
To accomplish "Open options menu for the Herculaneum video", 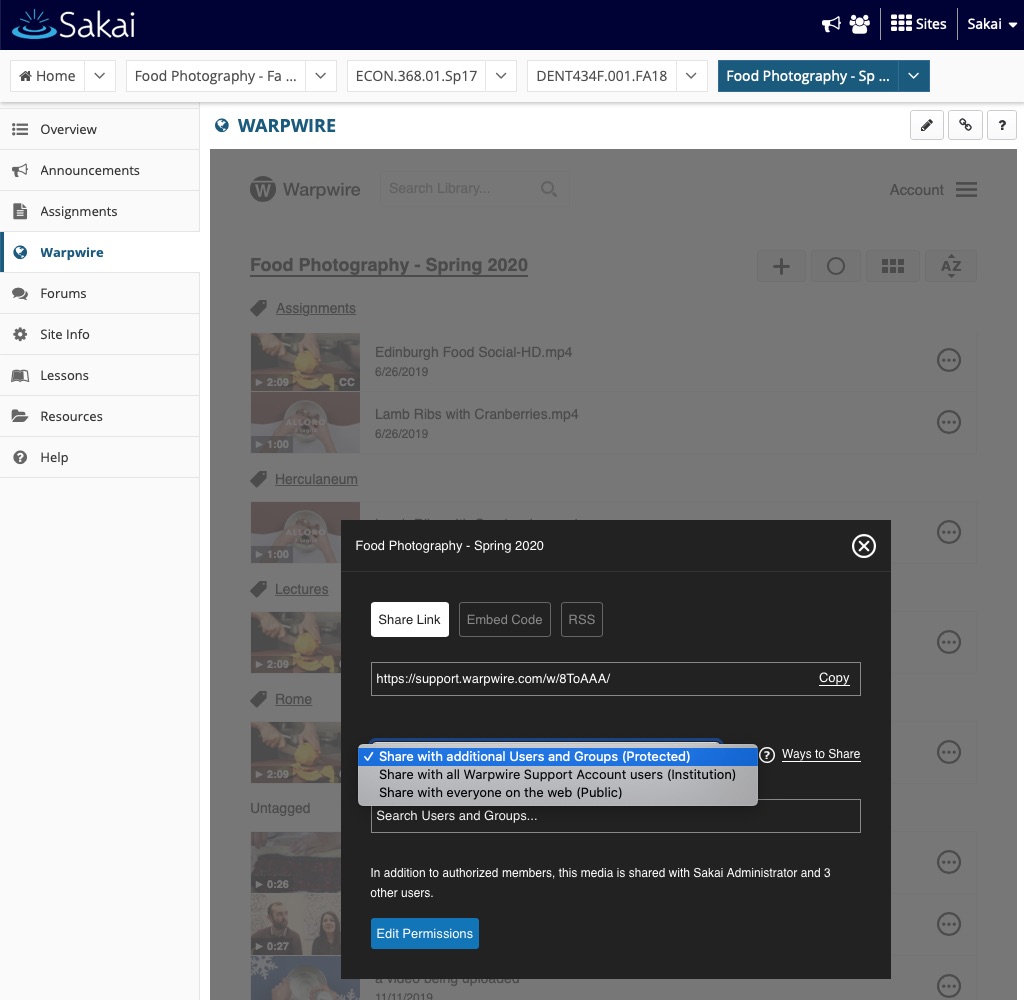I will (949, 532).
